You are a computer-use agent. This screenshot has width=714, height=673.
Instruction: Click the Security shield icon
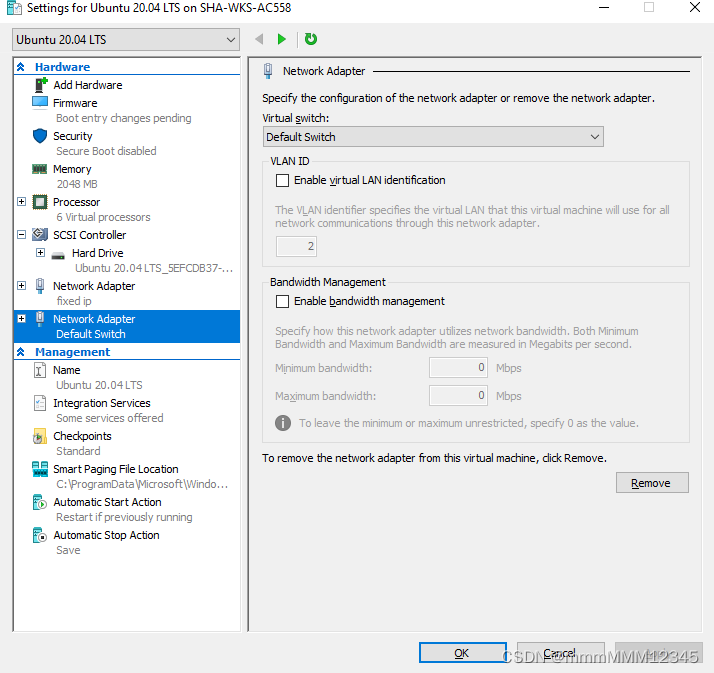pos(40,136)
